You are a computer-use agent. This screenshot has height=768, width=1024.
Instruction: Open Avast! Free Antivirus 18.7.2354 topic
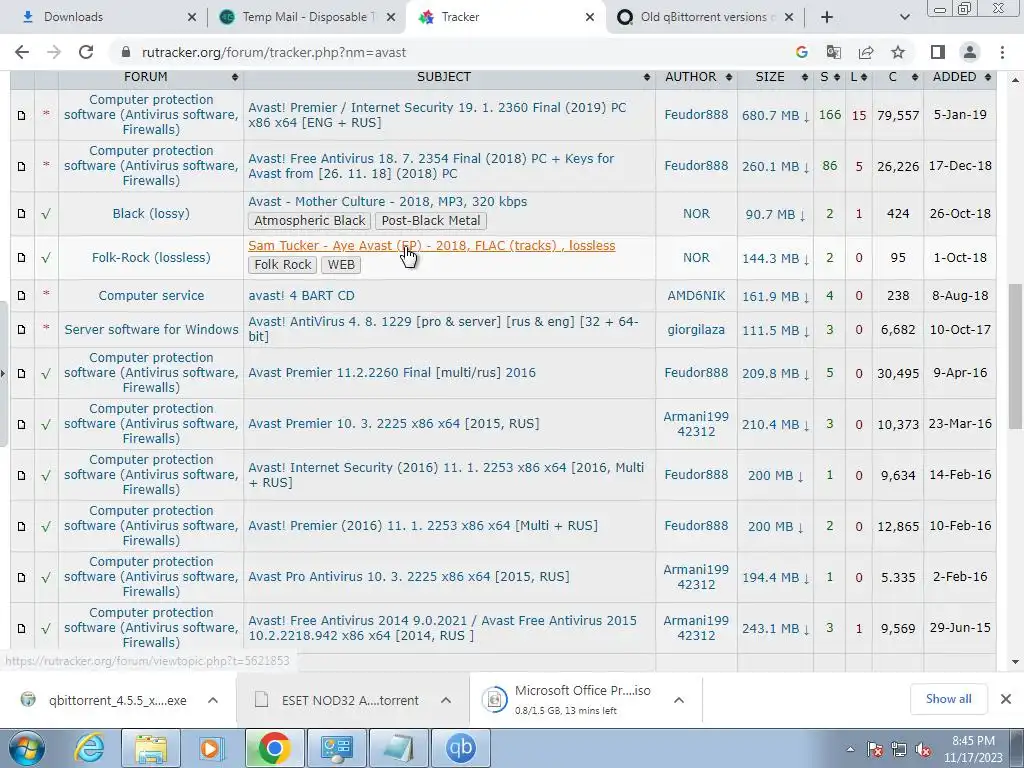(431, 166)
